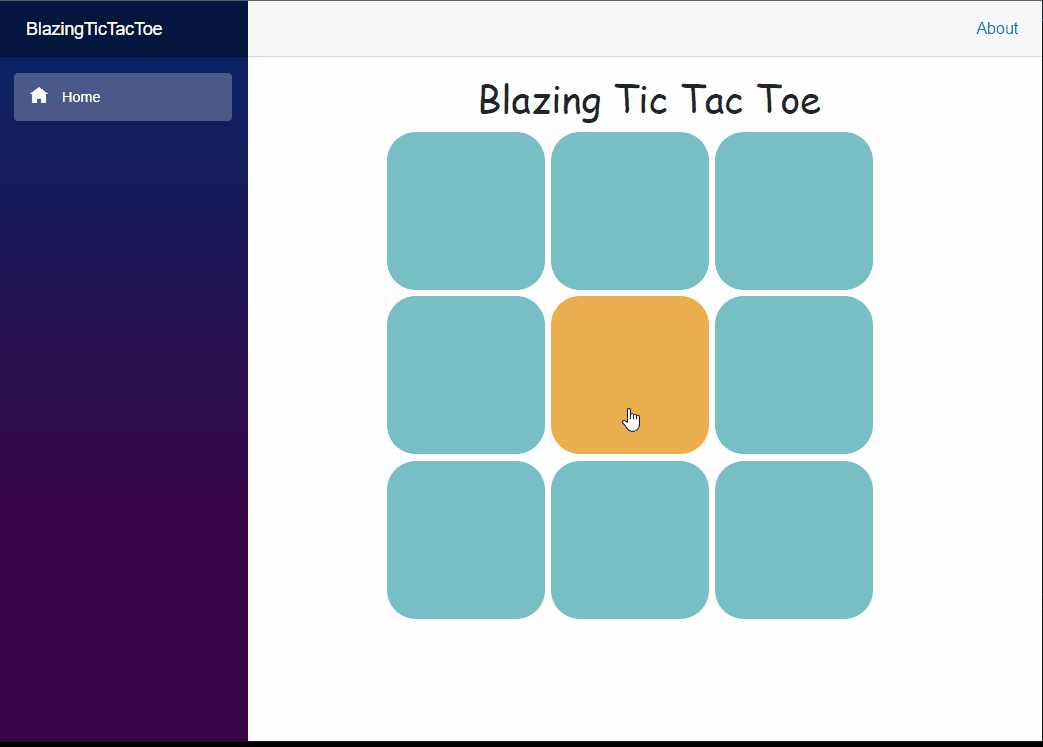Select the bottom-right tic tac toe square
Image resolution: width=1043 pixels, height=747 pixels.
(793, 540)
